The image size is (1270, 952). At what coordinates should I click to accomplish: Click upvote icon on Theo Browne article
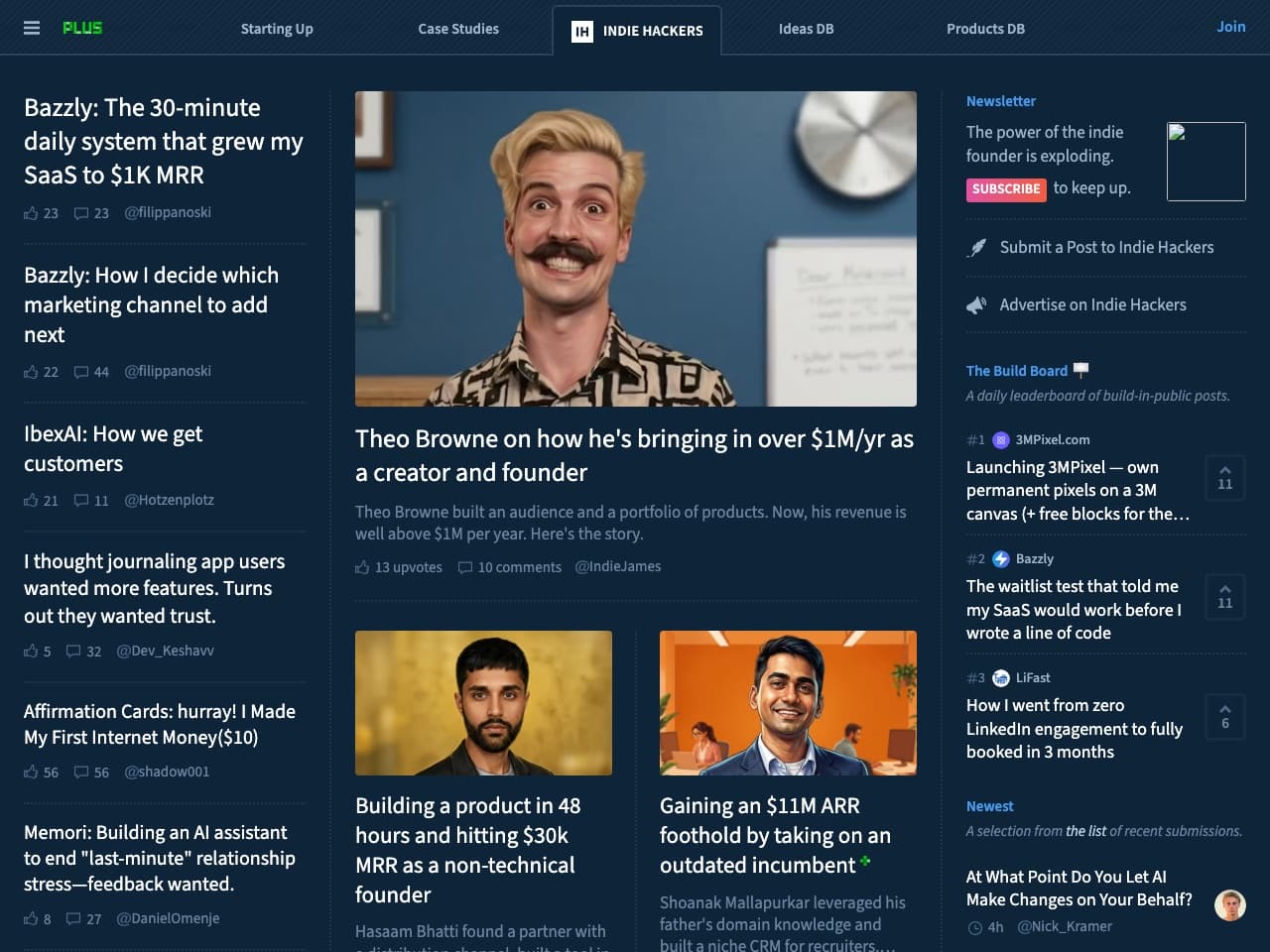362,567
